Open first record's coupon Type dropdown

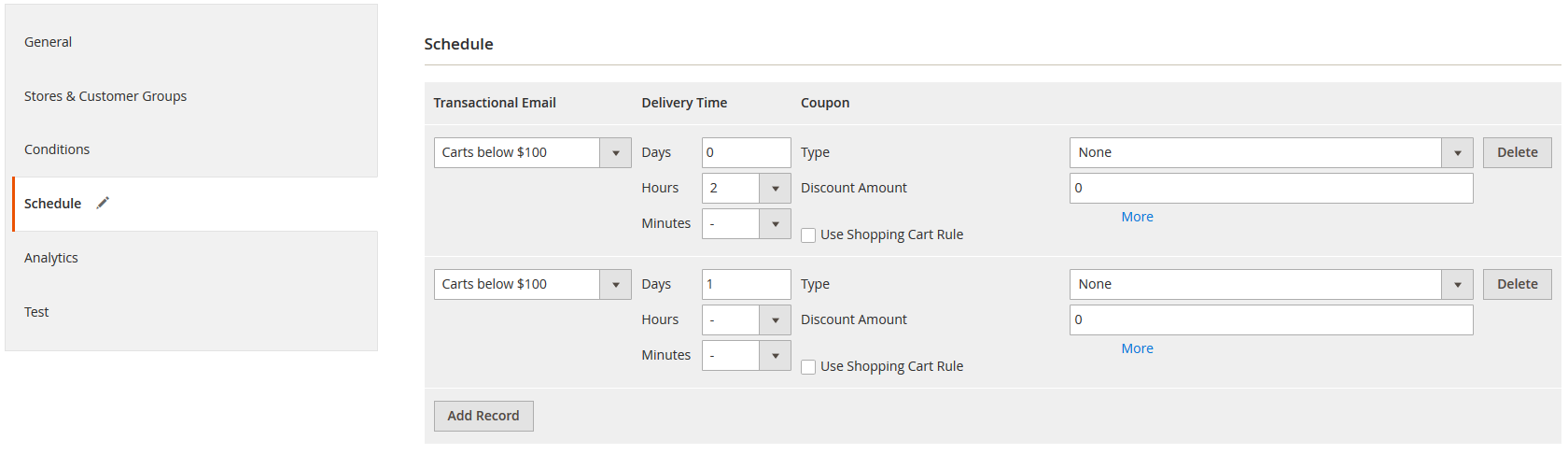coord(1457,153)
